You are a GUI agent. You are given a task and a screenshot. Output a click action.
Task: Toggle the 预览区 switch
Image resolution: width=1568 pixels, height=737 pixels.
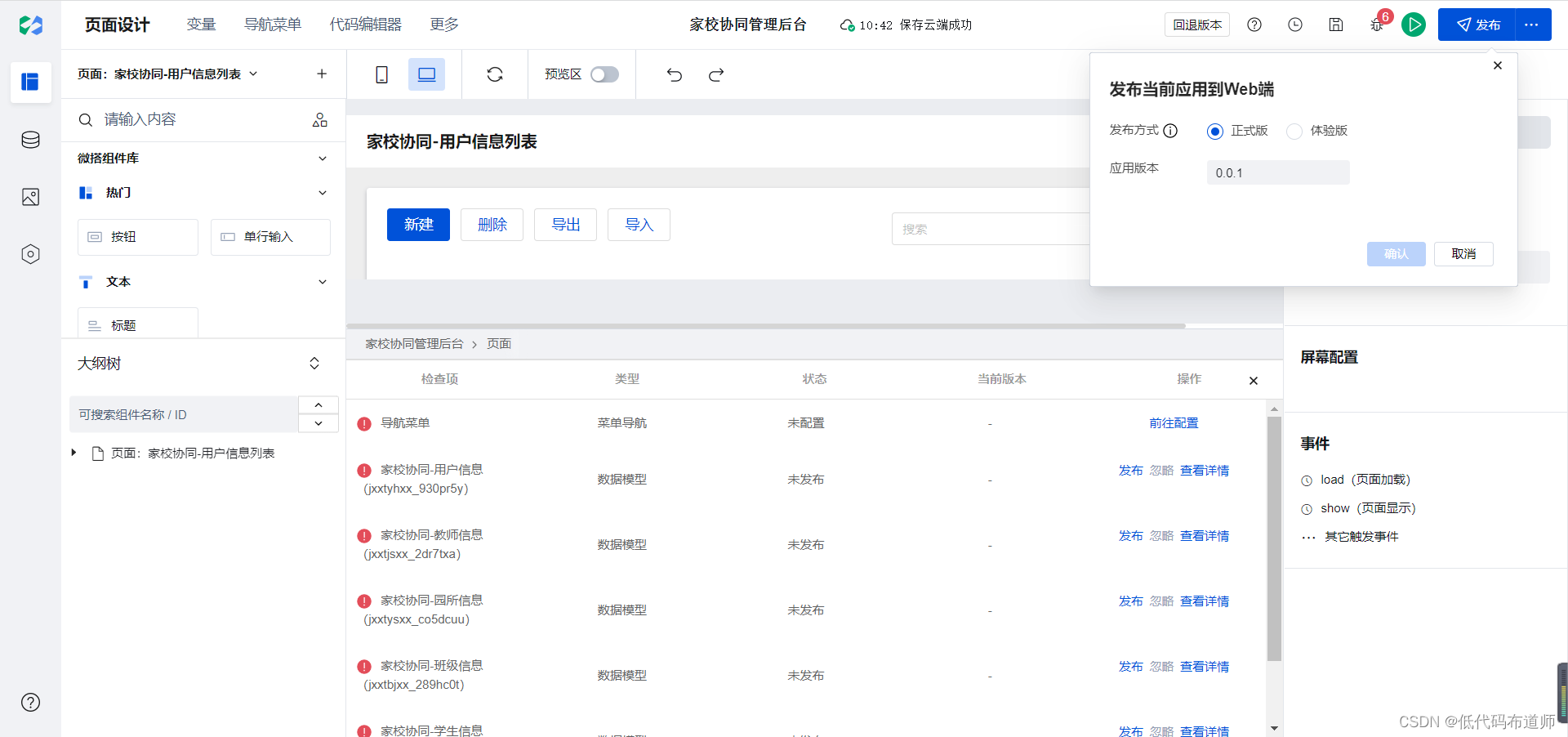coord(604,74)
